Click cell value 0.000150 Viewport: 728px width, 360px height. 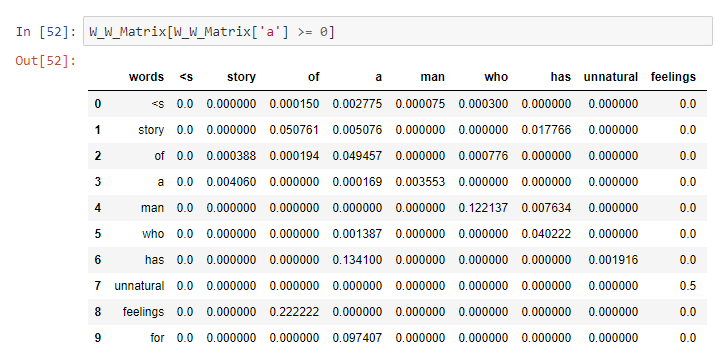pyautogui.click(x=294, y=104)
